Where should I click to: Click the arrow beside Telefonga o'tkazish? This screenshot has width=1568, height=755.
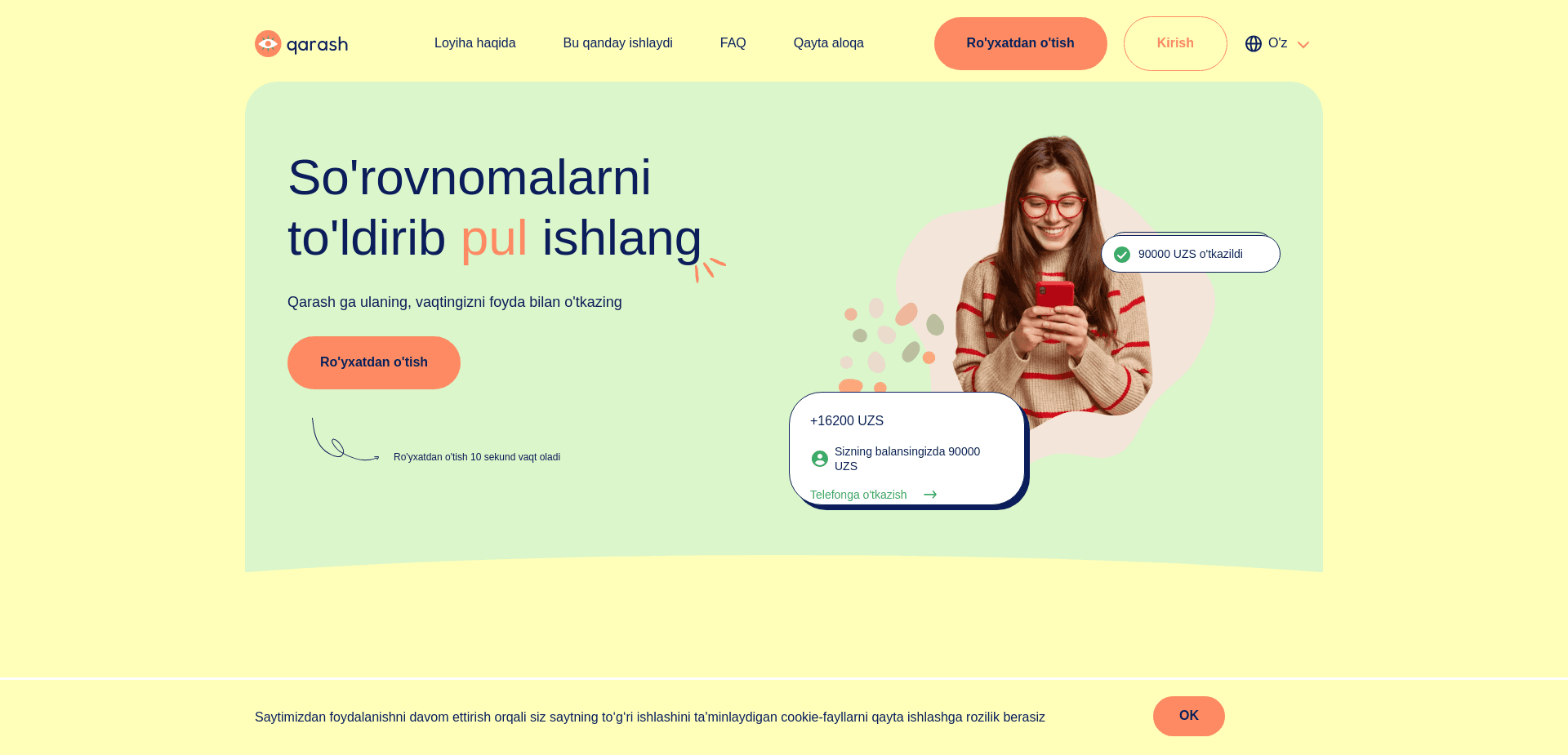click(930, 495)
